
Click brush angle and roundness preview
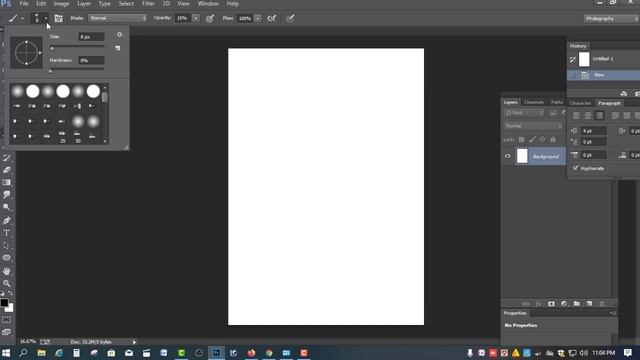pyautogui.click(x=26, y=53)
